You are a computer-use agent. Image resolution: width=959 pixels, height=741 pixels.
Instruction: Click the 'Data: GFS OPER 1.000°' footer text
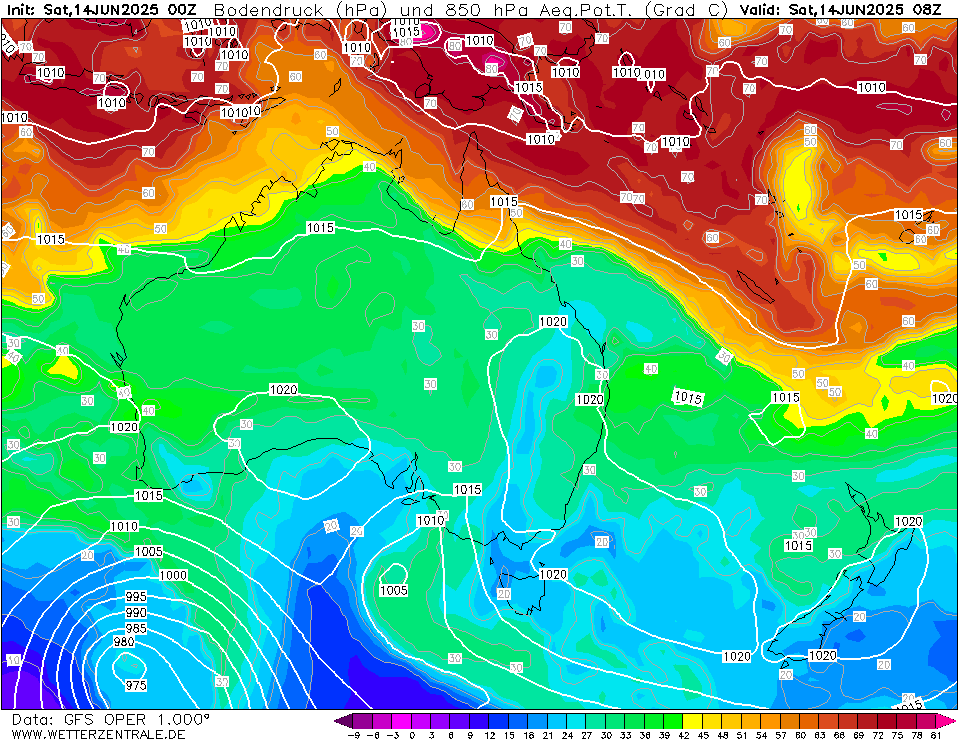click(111, 720)
